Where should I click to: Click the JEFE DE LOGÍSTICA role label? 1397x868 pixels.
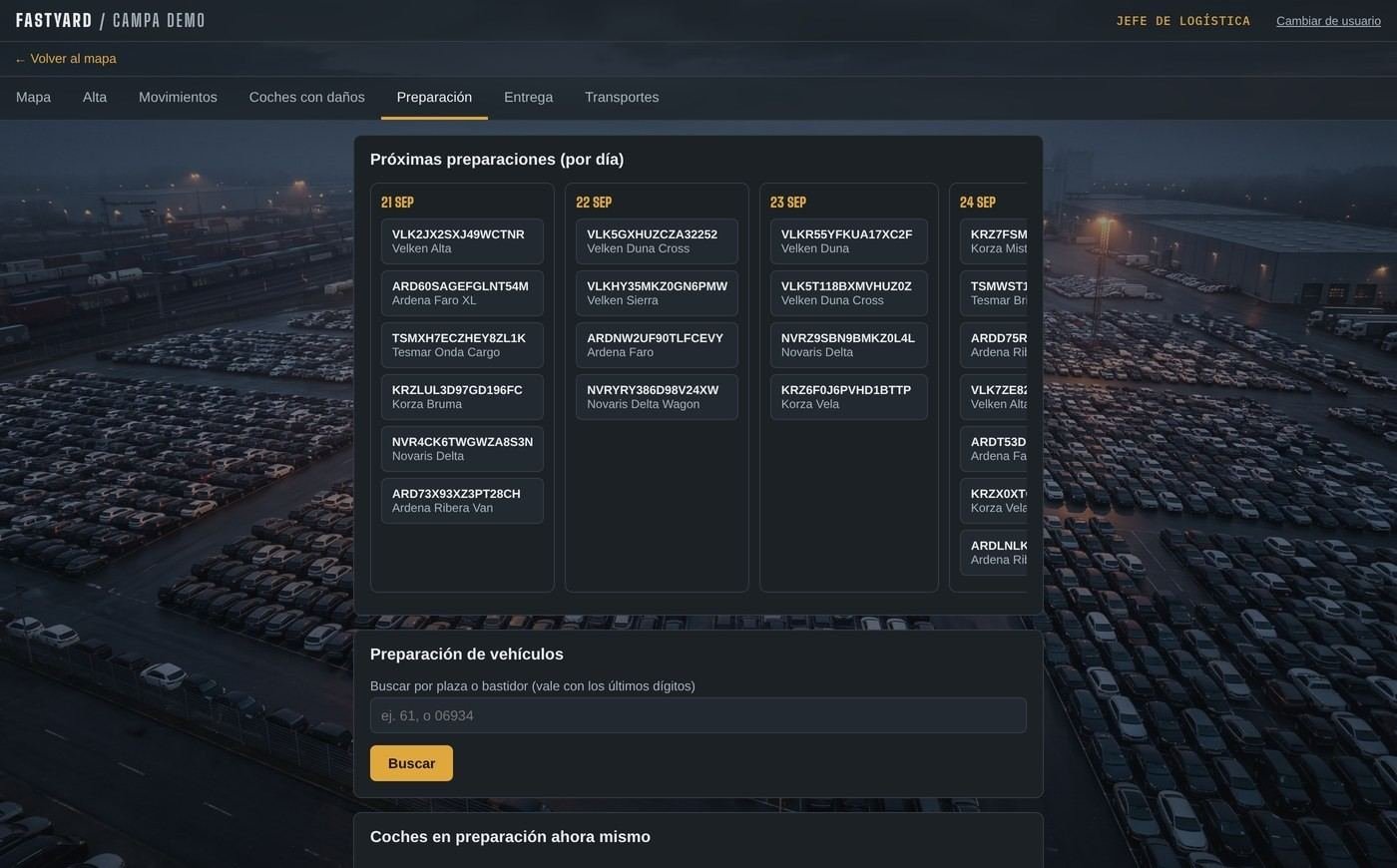coord(1182,21)
